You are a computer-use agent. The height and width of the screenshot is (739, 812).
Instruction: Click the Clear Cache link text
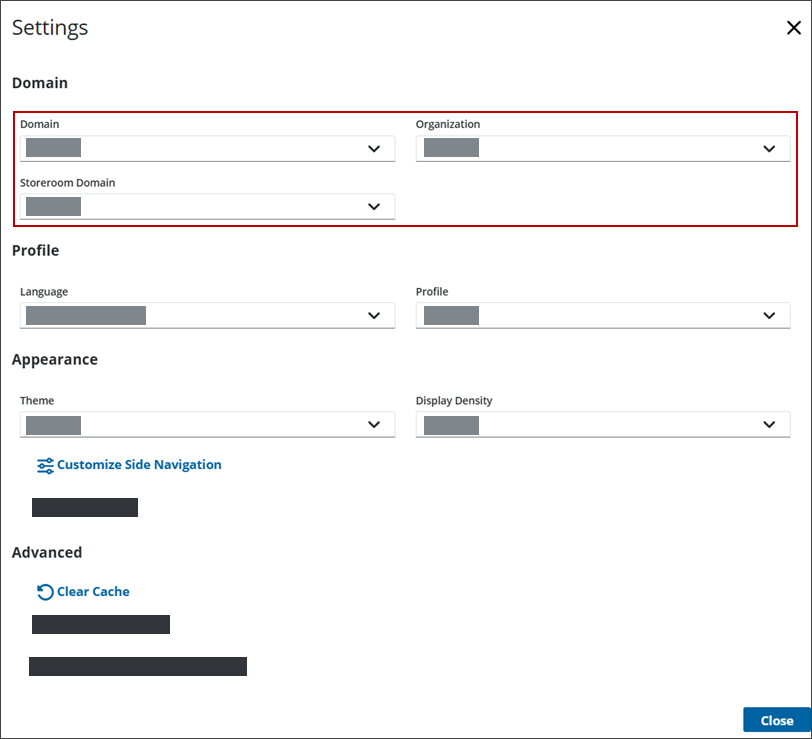coord(93,592)
